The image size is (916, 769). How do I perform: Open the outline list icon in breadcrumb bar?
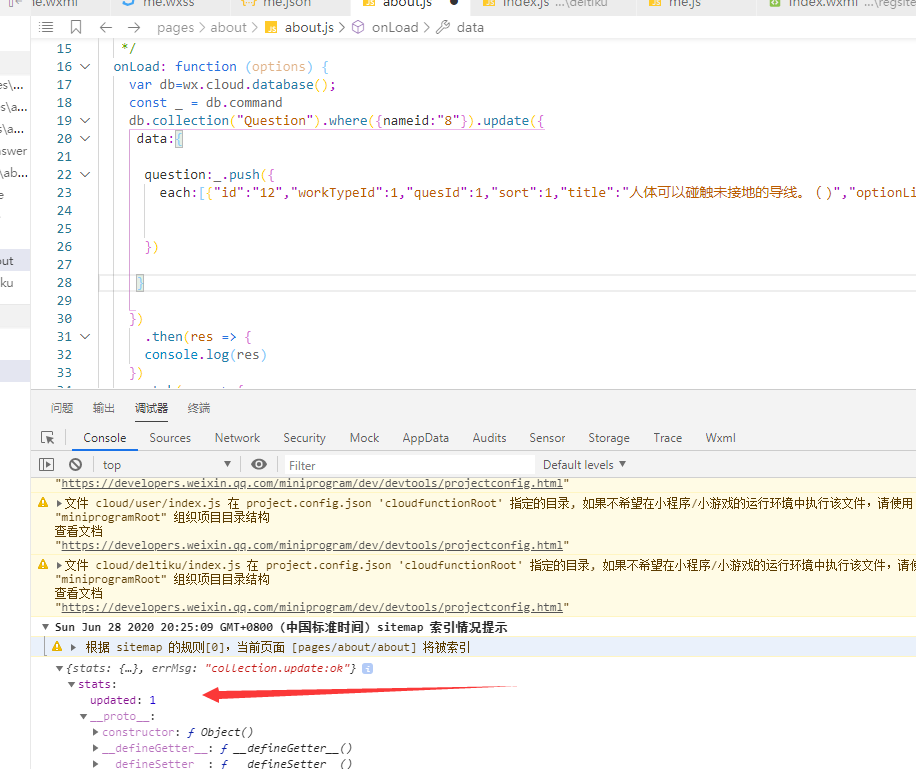pyautogui.click(x=46, y=27)
